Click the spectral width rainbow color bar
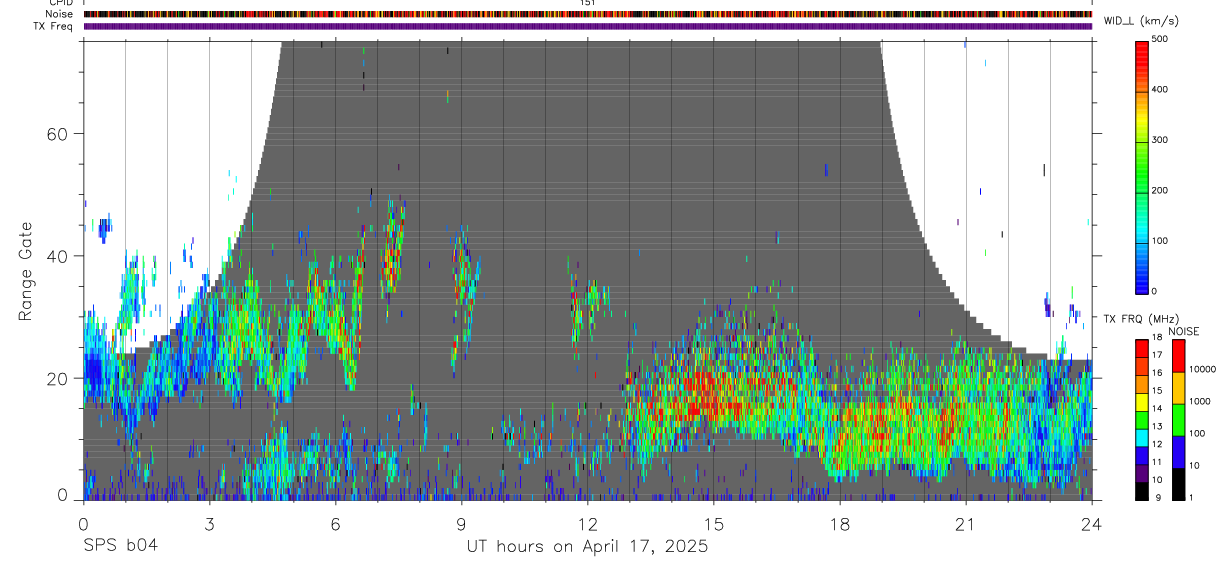Screen dimensions: 1228x567 click(x=1143, y=166)
